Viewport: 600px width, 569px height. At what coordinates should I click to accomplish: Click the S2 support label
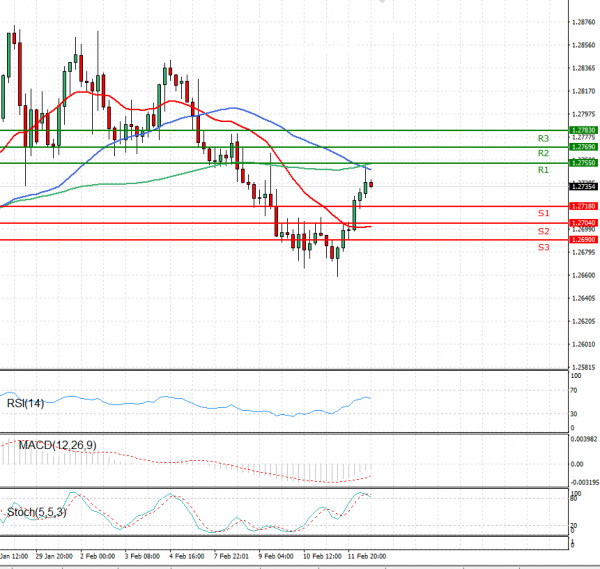[x=543, y=231]
